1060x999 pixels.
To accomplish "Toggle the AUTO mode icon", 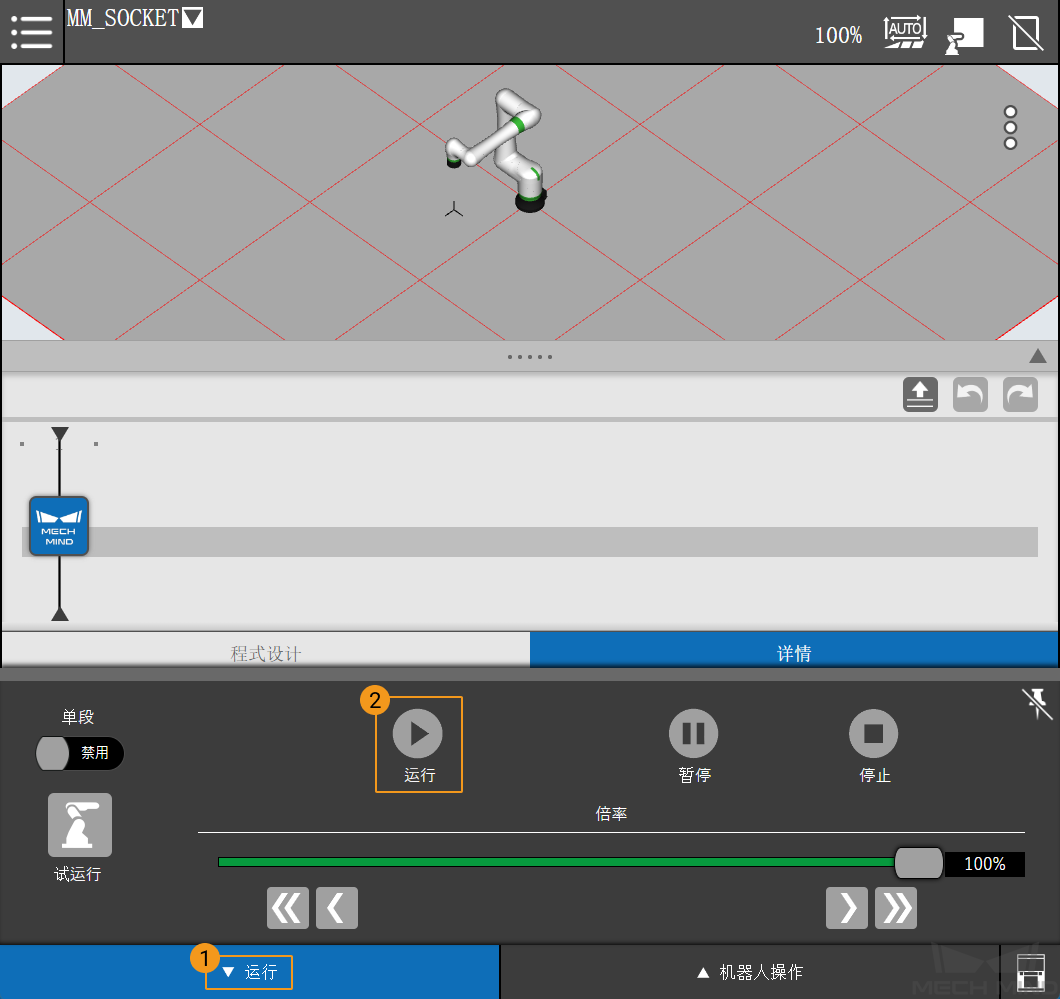I will (x=905, y=32).
